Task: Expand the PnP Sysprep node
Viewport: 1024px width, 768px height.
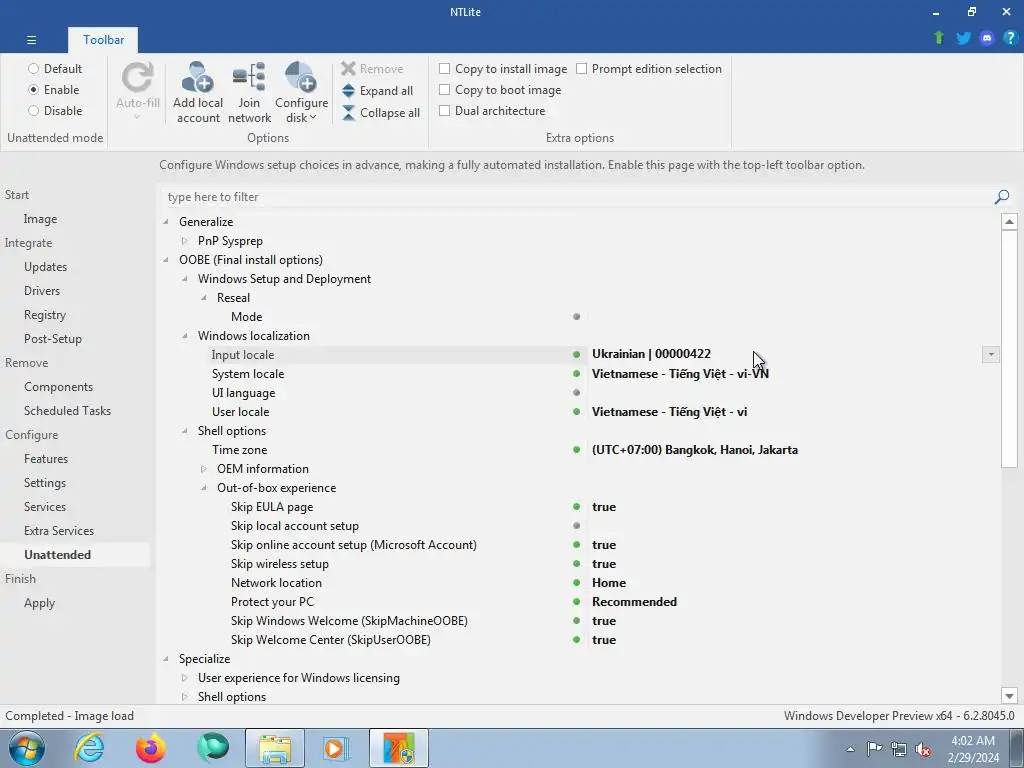Action: (185, 241)
